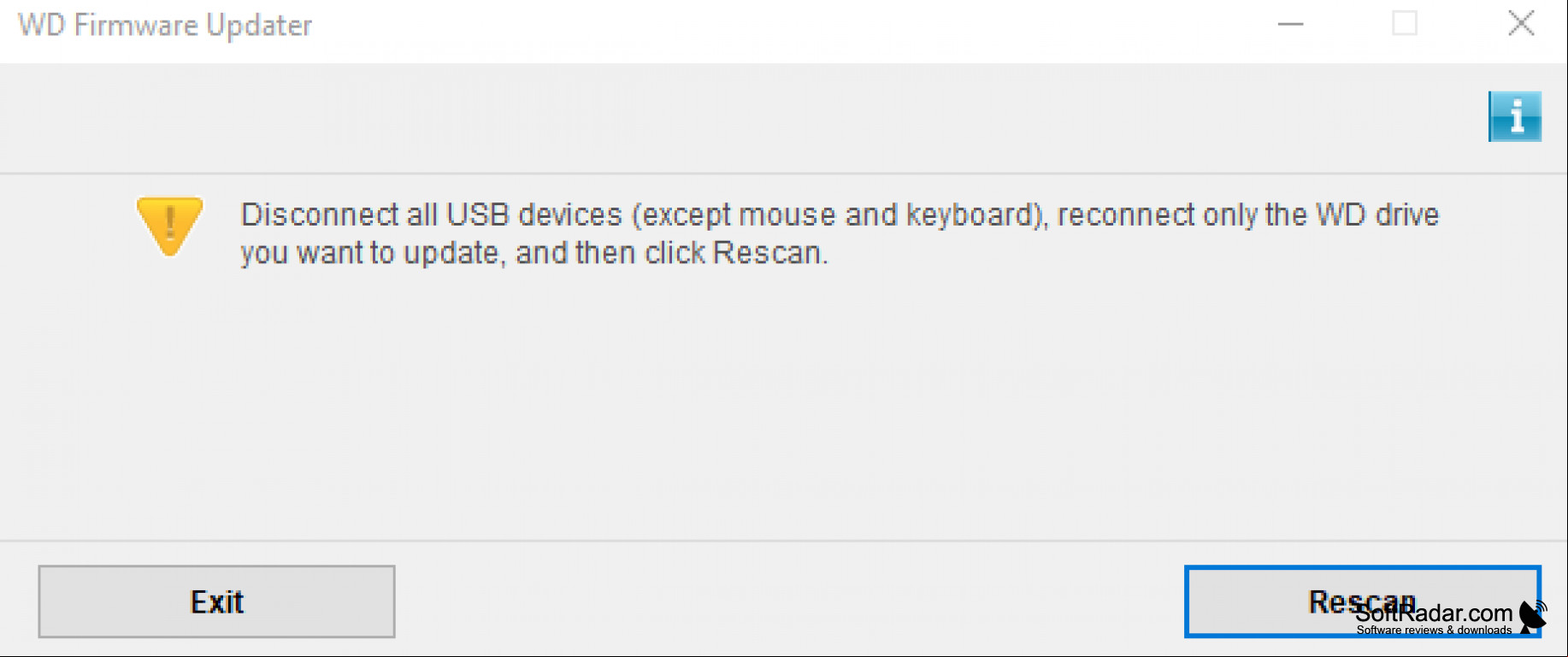The image size is (1568, 657).
Task: Open the blue information icon
Action: pos(1514,116)
